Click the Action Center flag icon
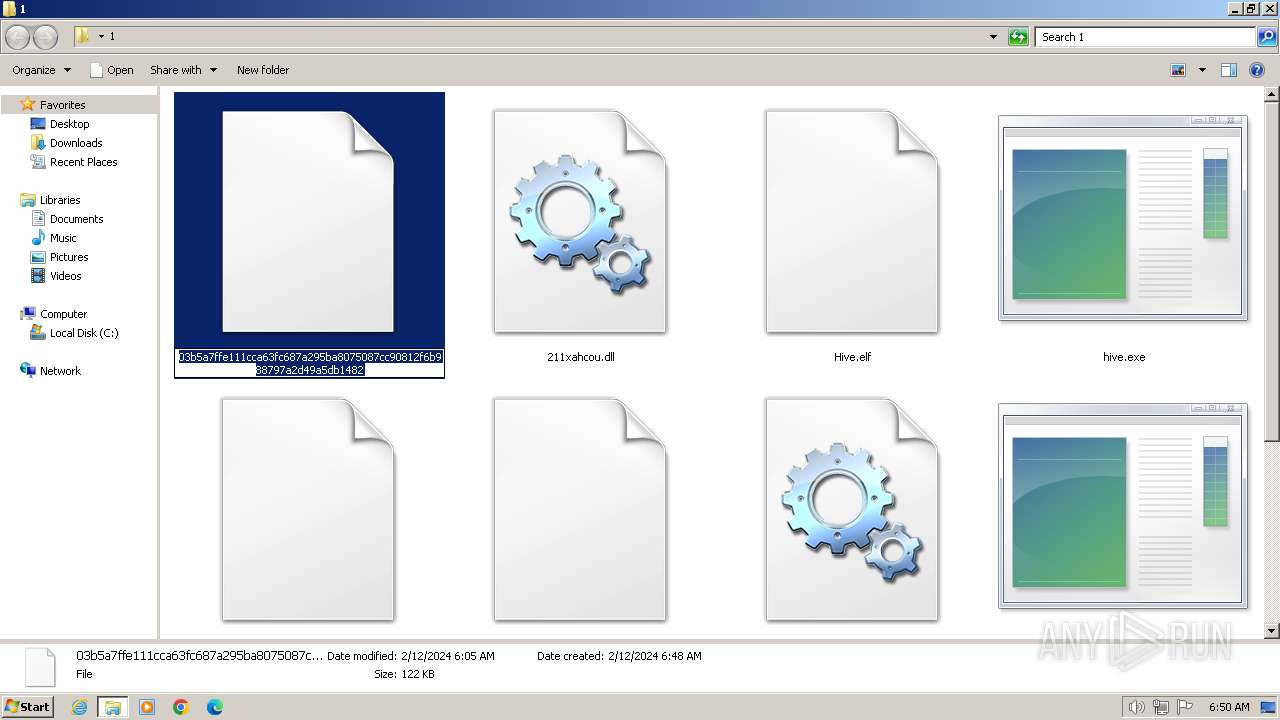 1185,707
